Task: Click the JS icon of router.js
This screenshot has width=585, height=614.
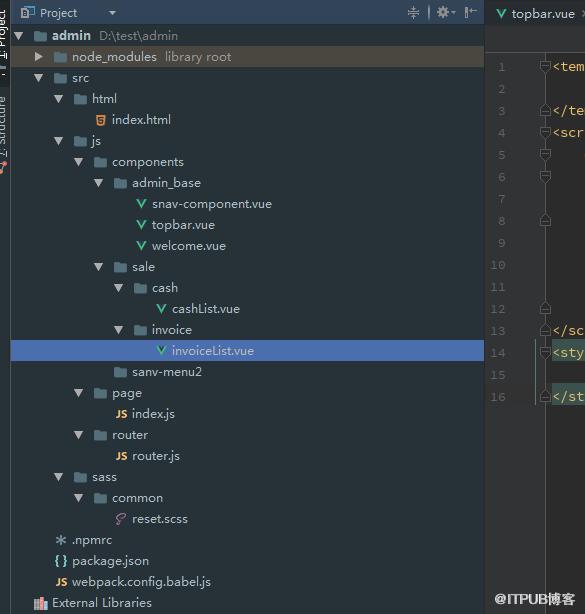Action: click(121, 456)
